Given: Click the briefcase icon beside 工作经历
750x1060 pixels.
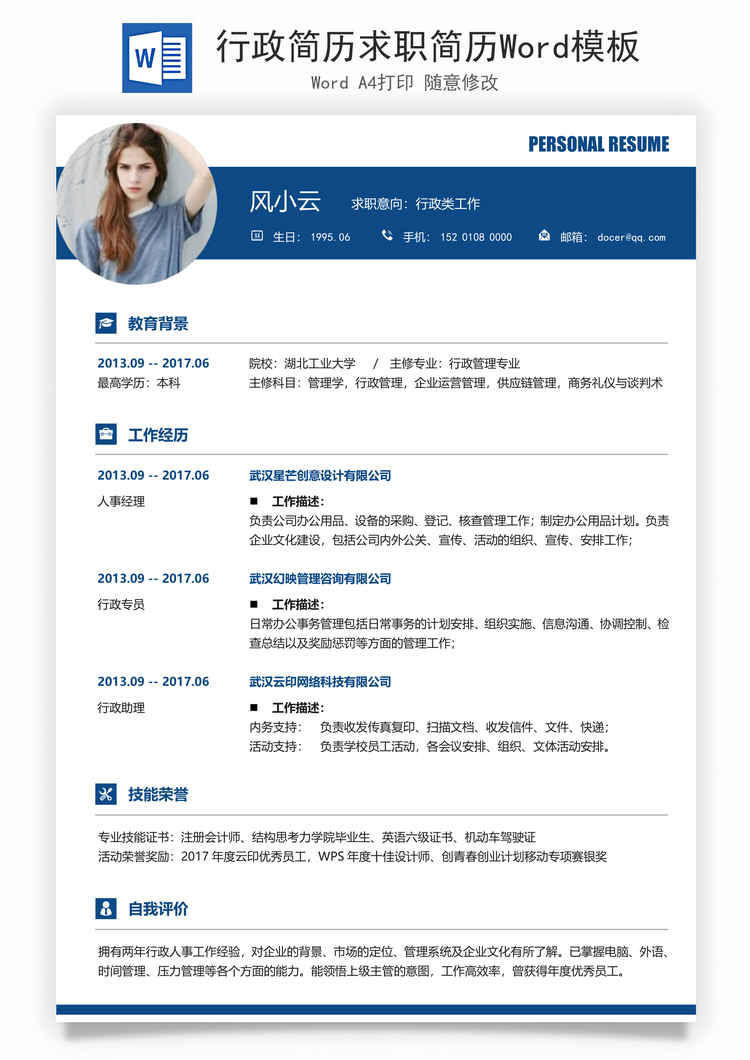Looking at the screenshot, I should [106, 434].
